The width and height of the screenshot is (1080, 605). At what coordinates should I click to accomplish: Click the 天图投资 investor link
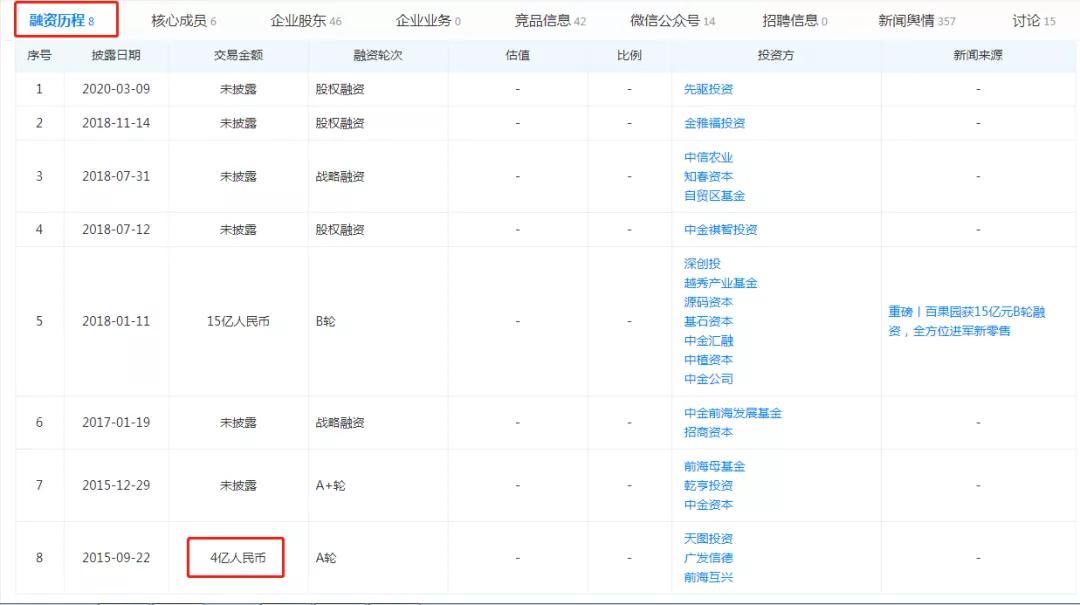(x=708, y=538)
